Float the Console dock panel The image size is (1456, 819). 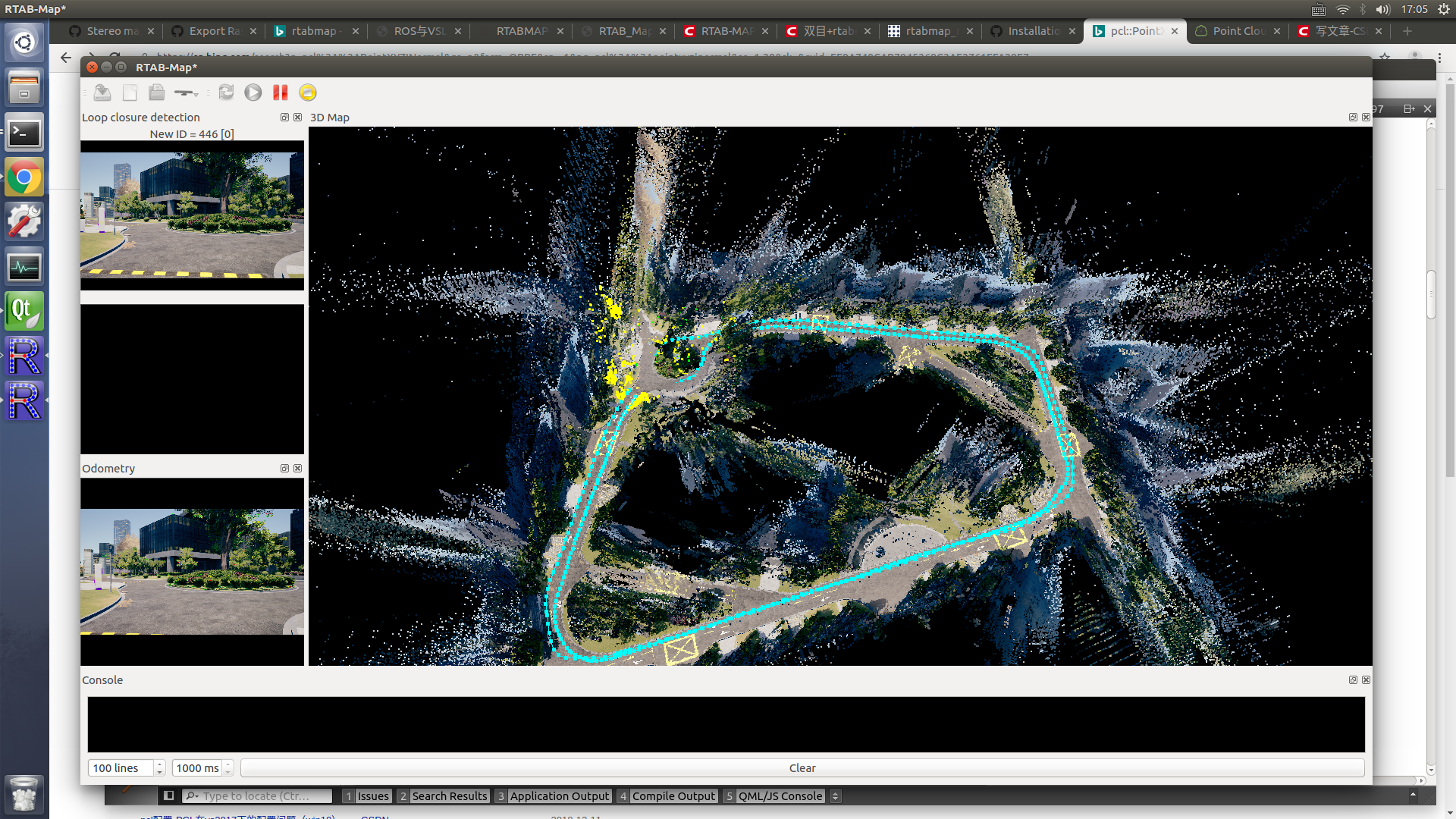click(x=1353, y=680)
